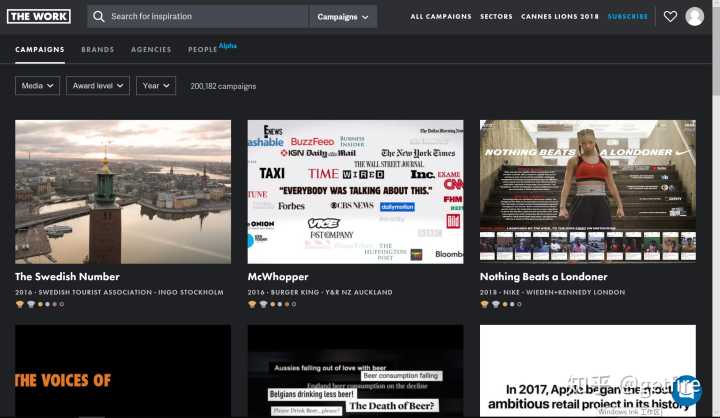Expand the Year filter dropdown
The image size is (720, 418).
coord(156,86)
